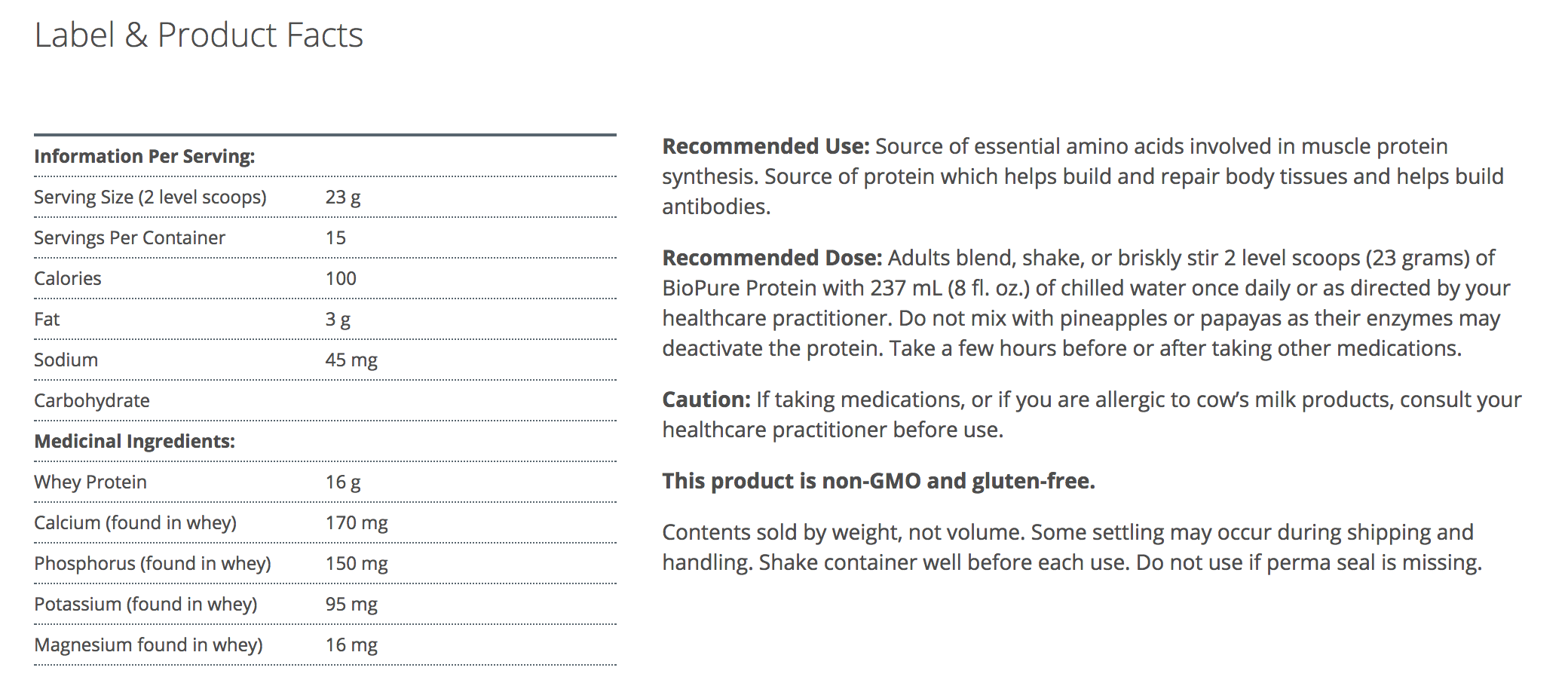The image size is (1568, 689).
Task: Select the Servings Per Container row
Action: pos(130,238)
